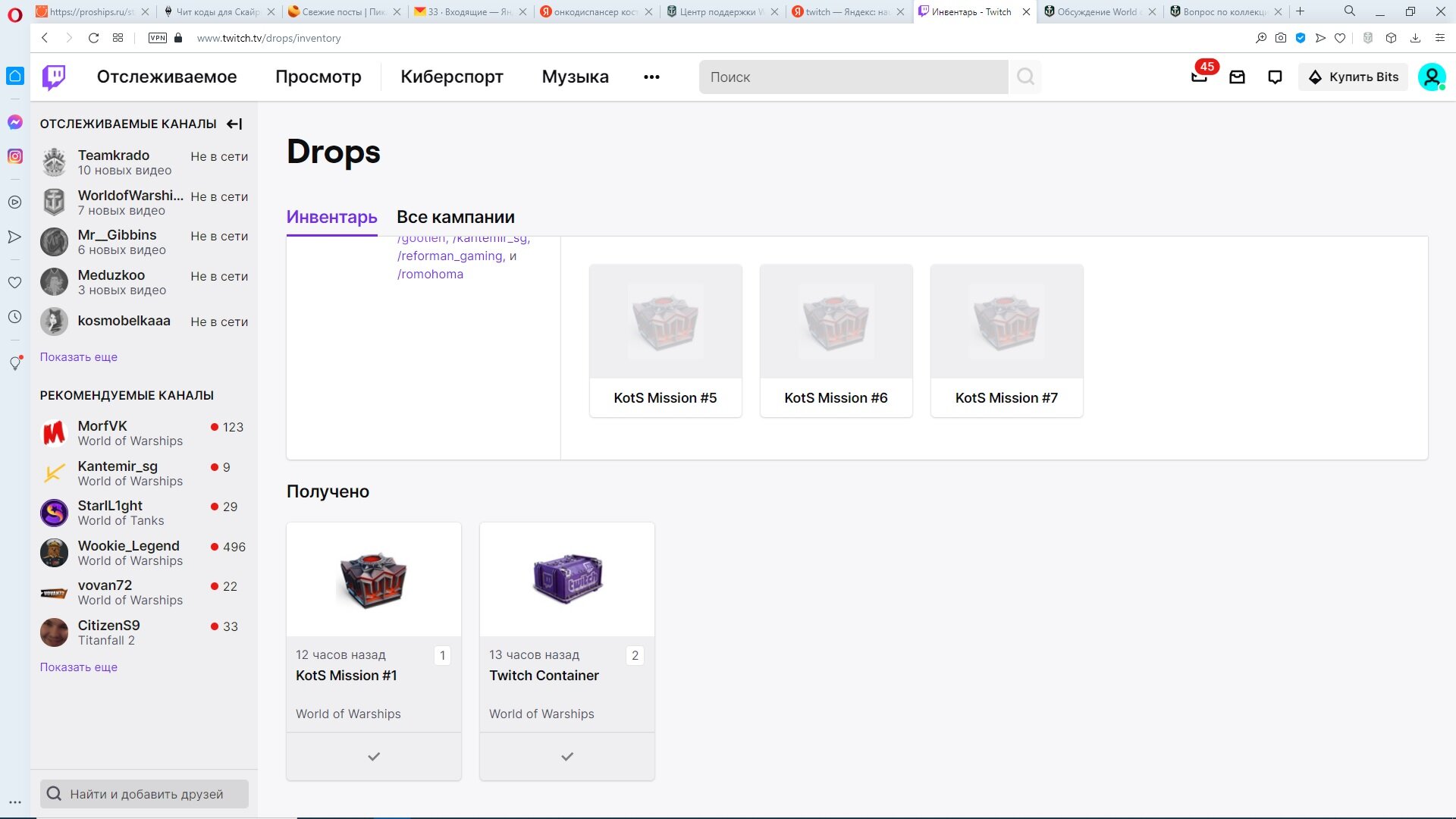Open Wookie_Legend recommended channel
This screenshot has height=819, width=1456.
(x=144, y=553)
